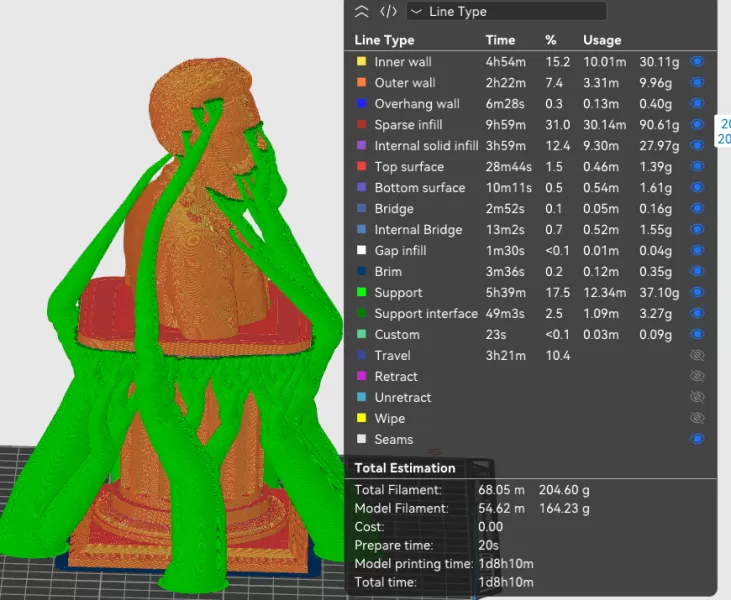The height and width of the screenshot is (600, 731).
Task: Click the purple Internal solid infill swatch
Action: click(361, 145)
